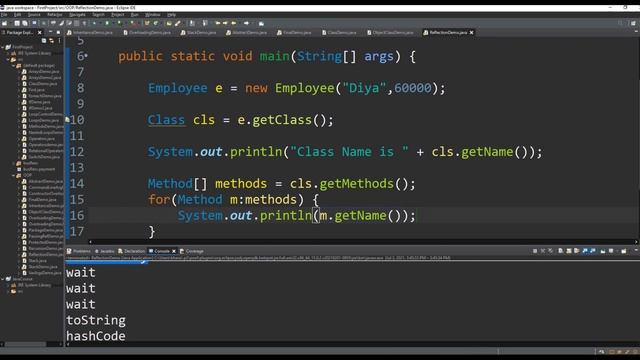Open the Search menu
The image size is (640, 360).
(x=98, y=15)
